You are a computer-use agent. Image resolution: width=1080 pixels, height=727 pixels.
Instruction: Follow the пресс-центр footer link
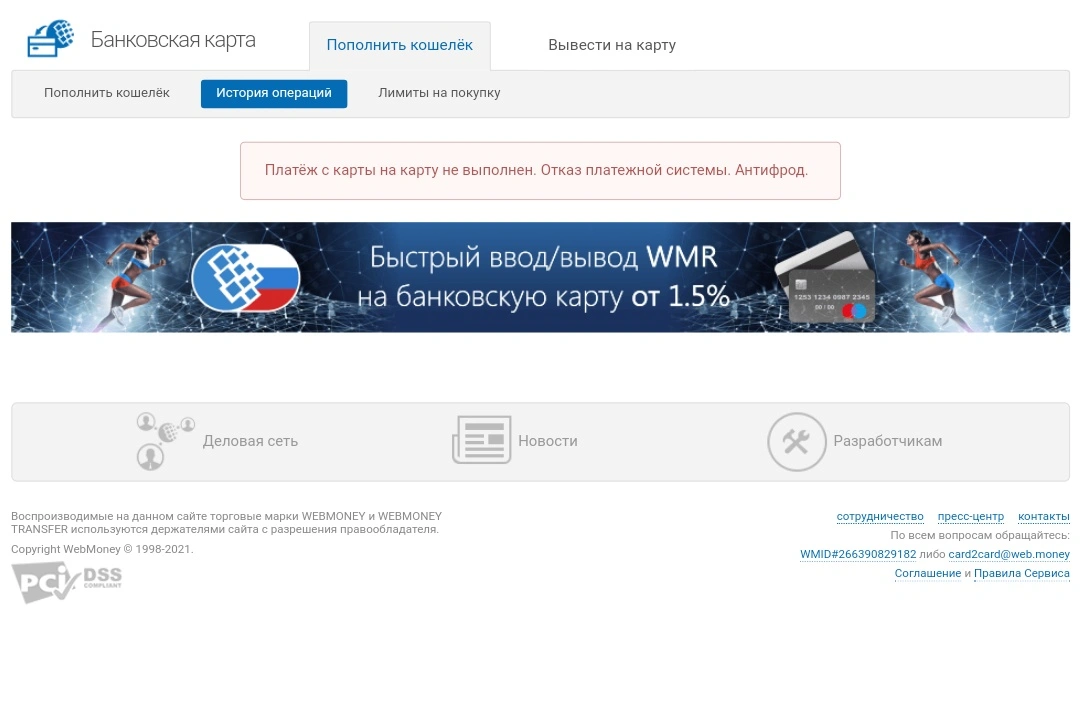click(x=970, y=516)
